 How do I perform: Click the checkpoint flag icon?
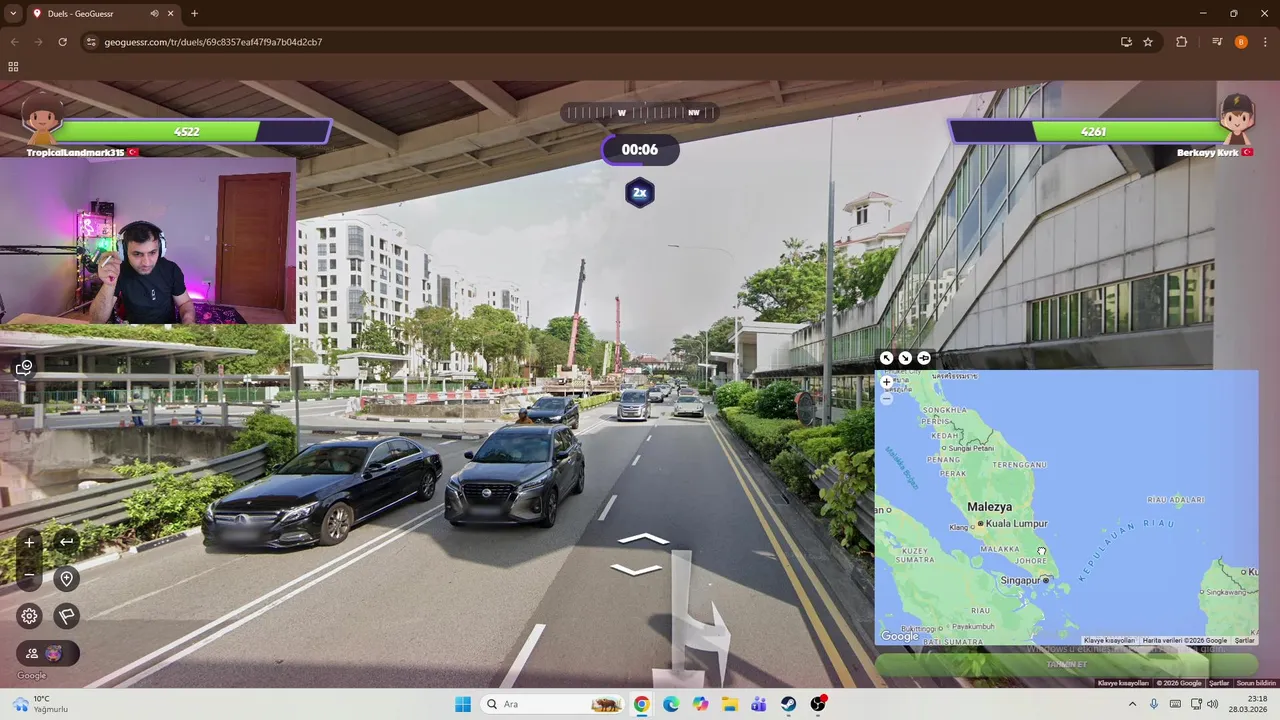(x=66, y=616)
